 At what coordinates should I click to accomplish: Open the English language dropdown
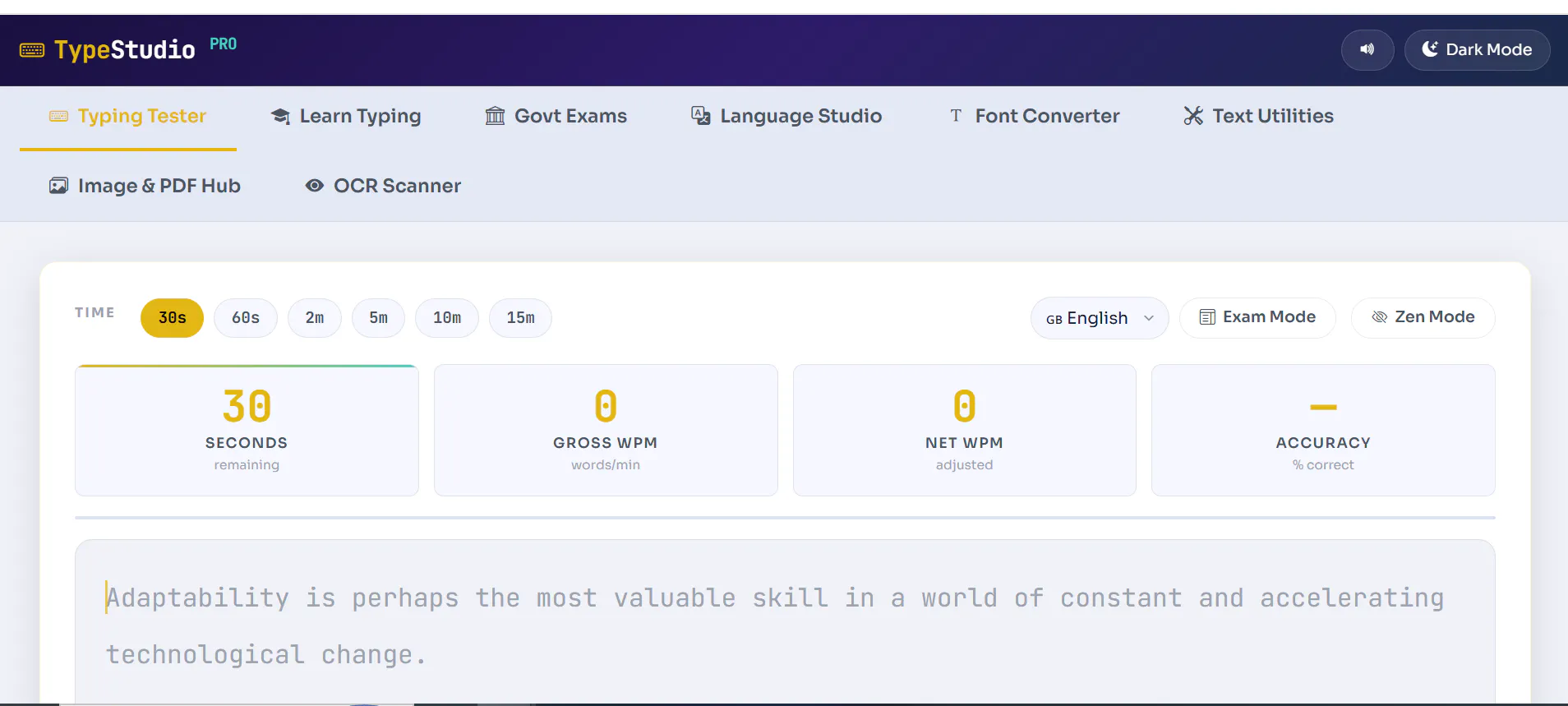(x=1100, y=318)
